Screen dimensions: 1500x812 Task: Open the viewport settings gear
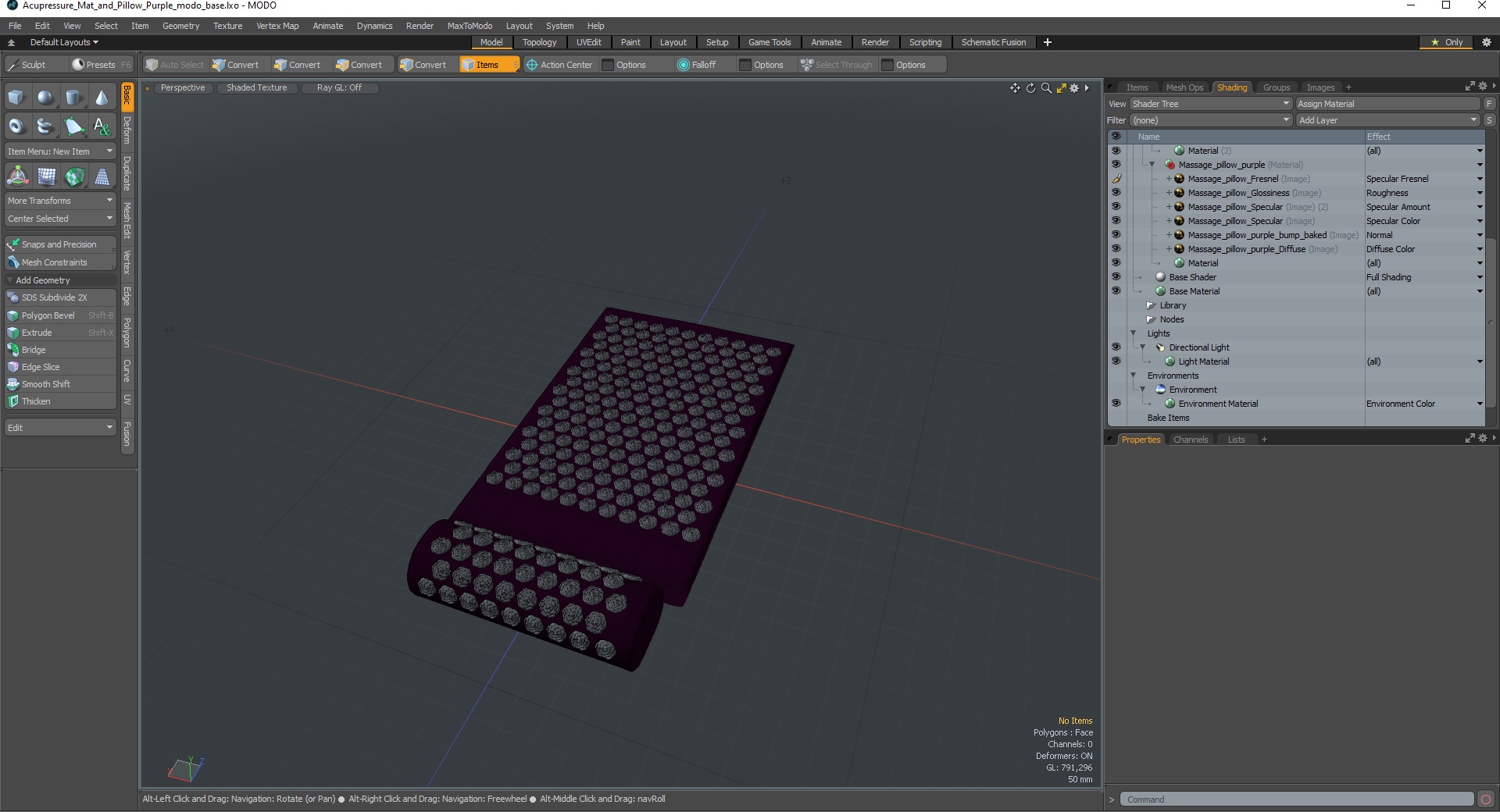coord(1074,88)
